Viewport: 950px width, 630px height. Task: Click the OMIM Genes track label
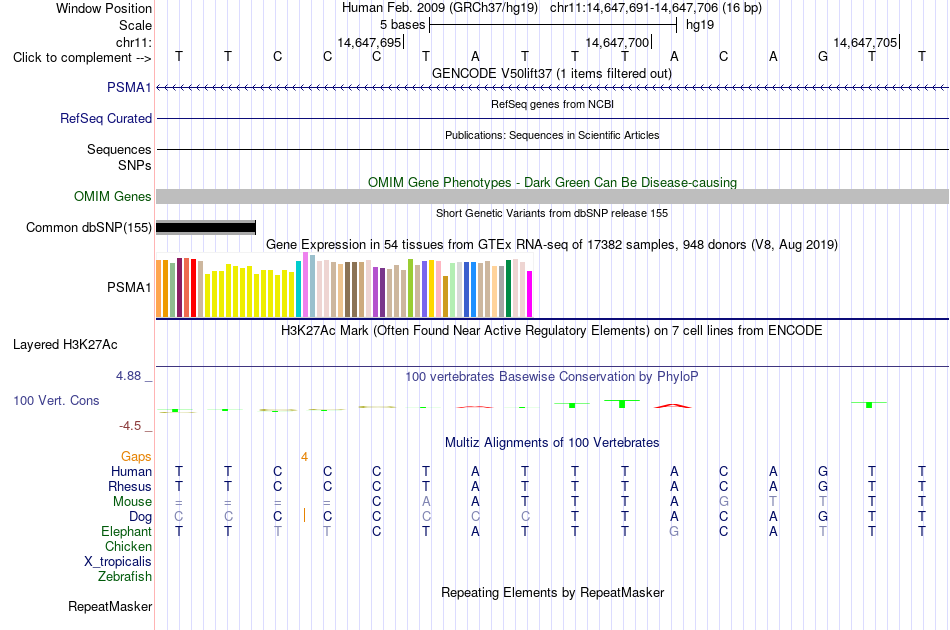click(x=112, y=196)
